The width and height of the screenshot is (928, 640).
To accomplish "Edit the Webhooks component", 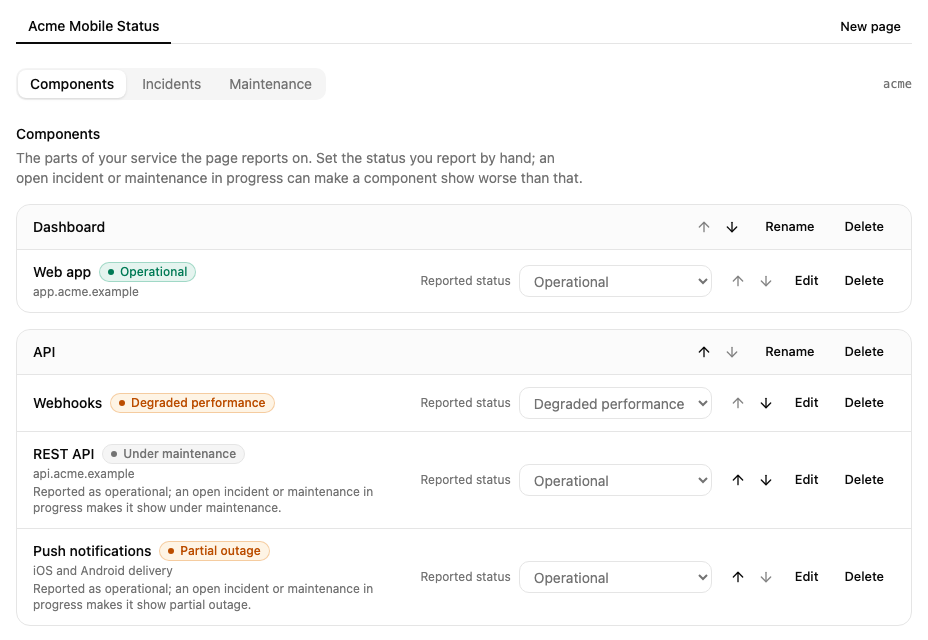I will tap(806, 403).
